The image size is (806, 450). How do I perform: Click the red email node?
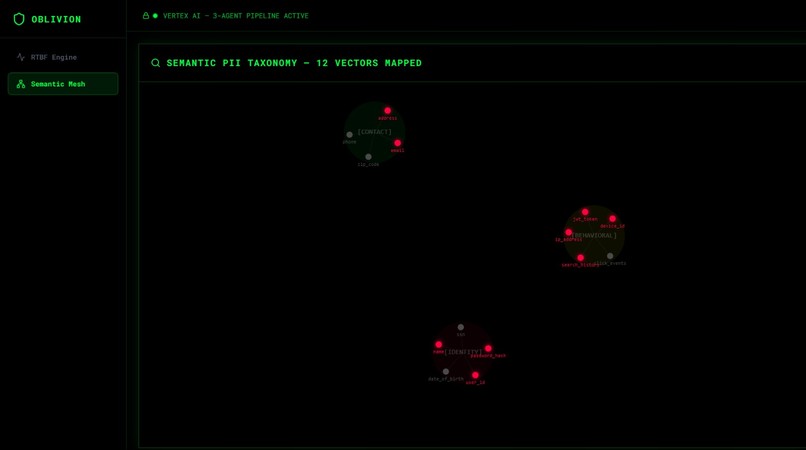(397, 143)
